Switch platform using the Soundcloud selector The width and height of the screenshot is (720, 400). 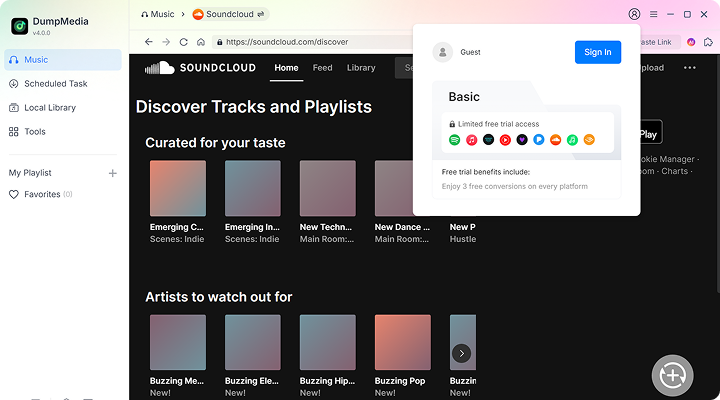230,14
